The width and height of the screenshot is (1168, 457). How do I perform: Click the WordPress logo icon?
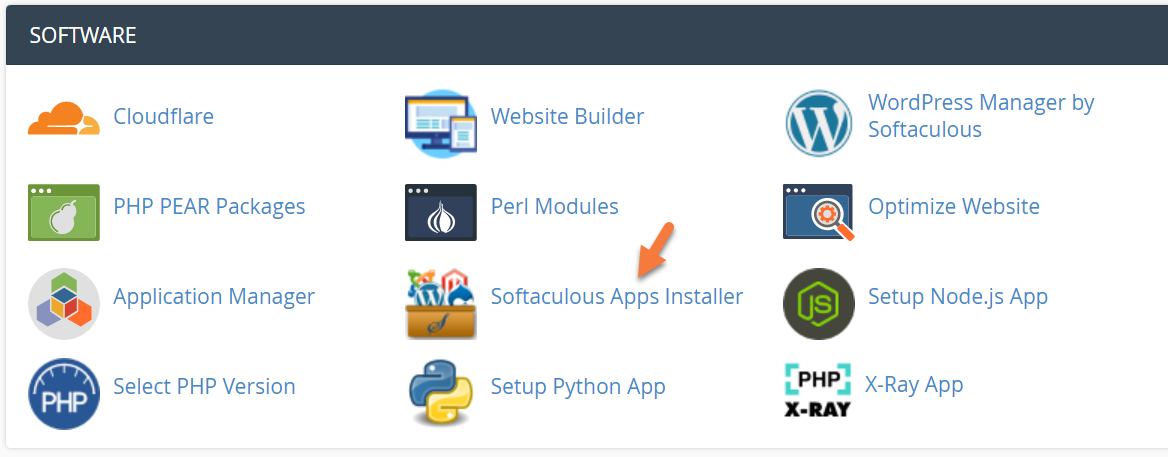pos(818,123)
